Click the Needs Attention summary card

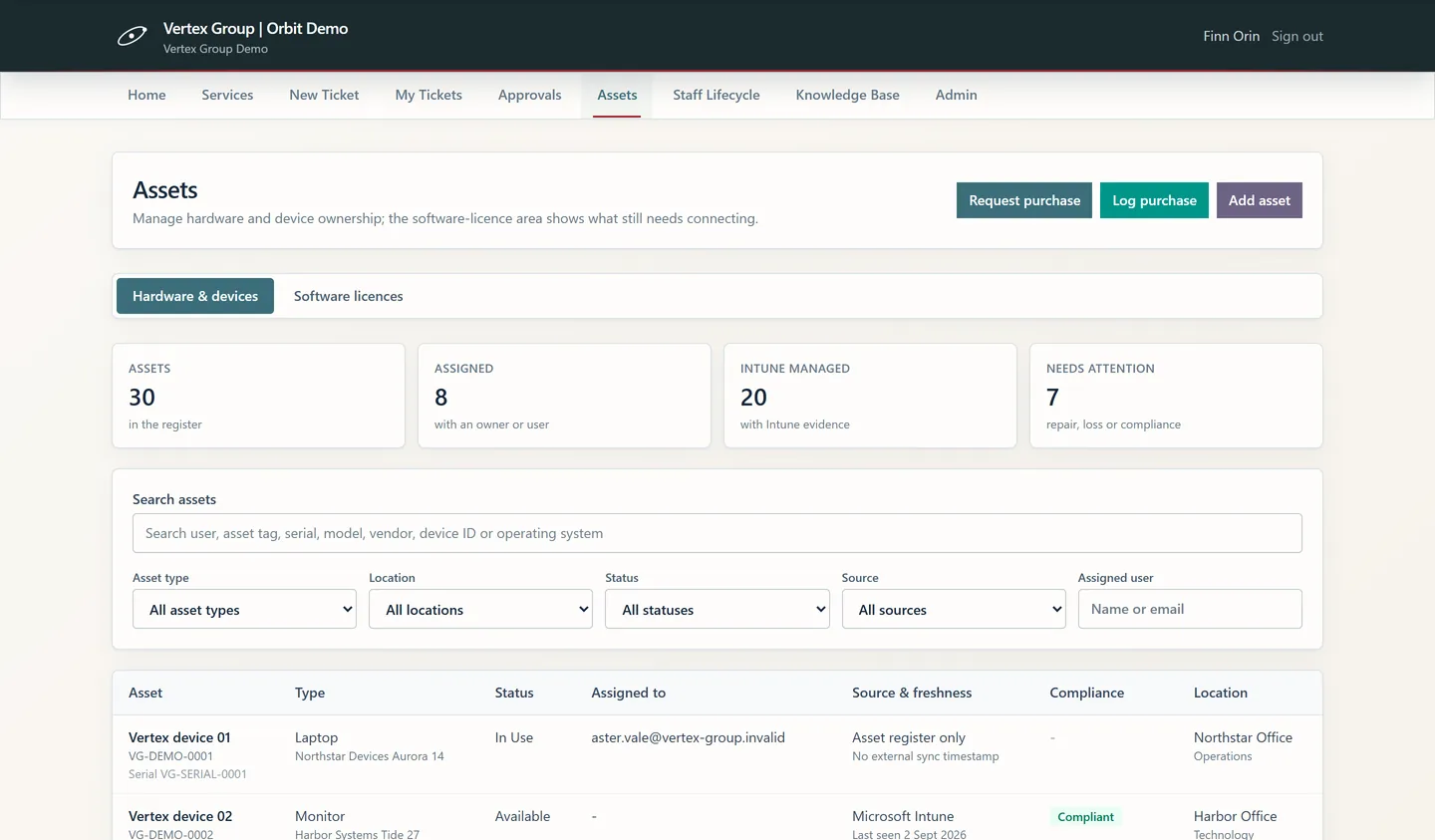(x=1176, y=396)
